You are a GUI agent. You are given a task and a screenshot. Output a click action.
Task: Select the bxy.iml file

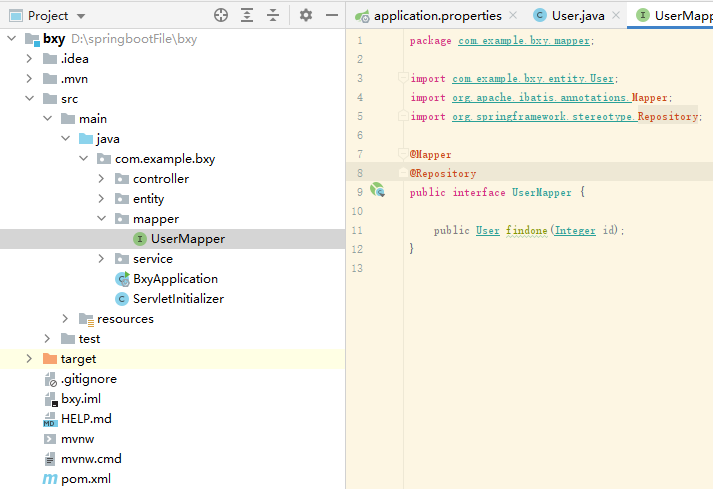[81, 399]
